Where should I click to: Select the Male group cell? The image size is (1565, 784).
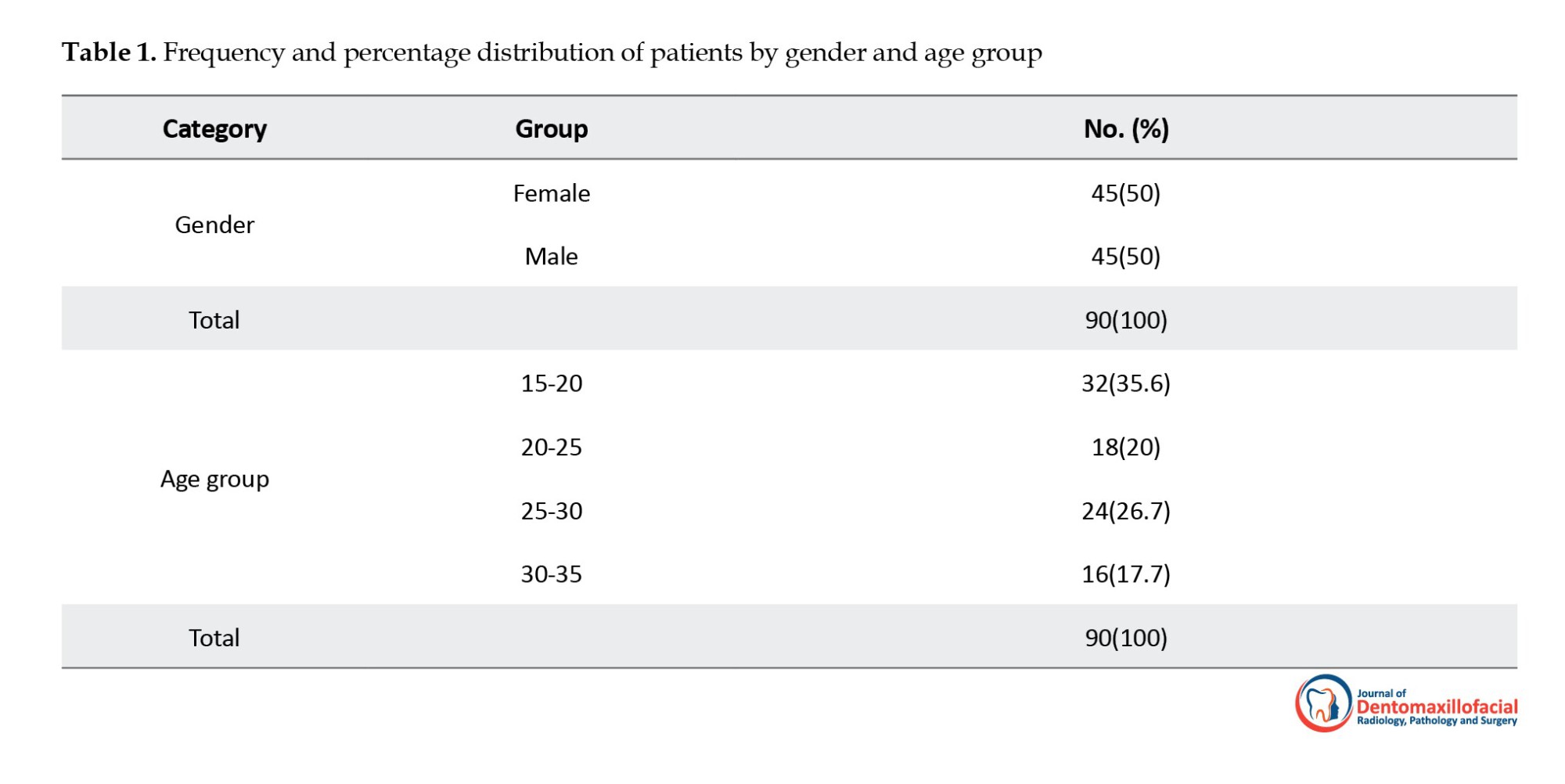point(551,257)
